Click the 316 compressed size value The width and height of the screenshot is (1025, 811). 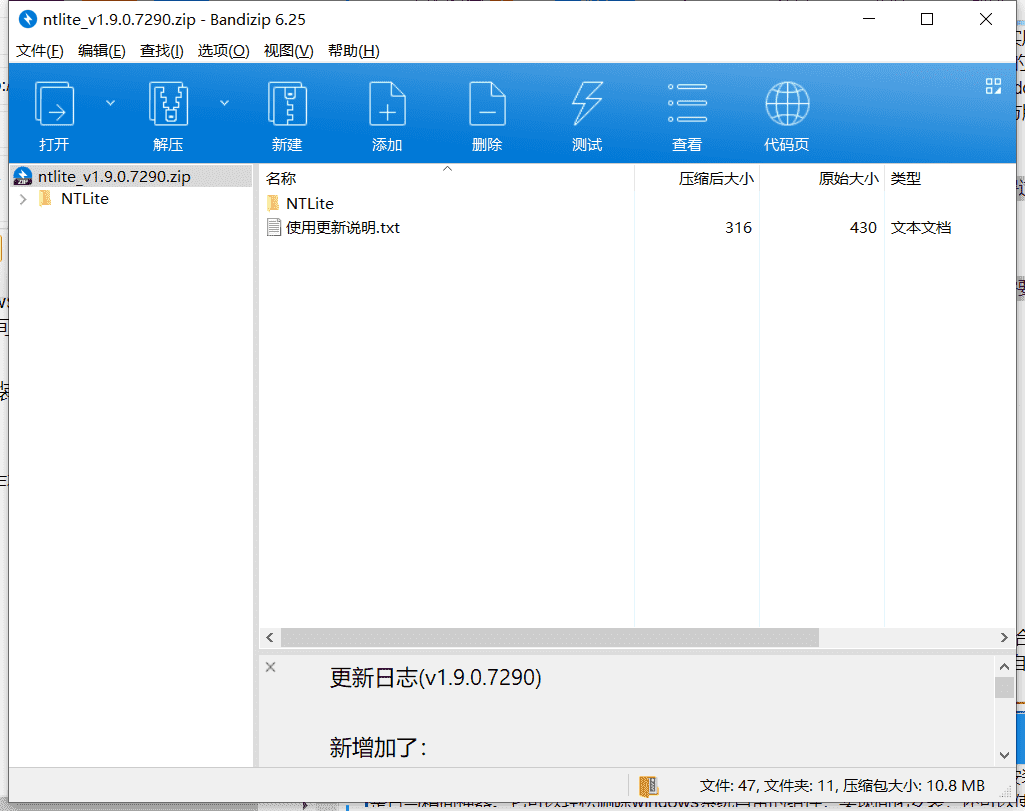click(738, 227)
